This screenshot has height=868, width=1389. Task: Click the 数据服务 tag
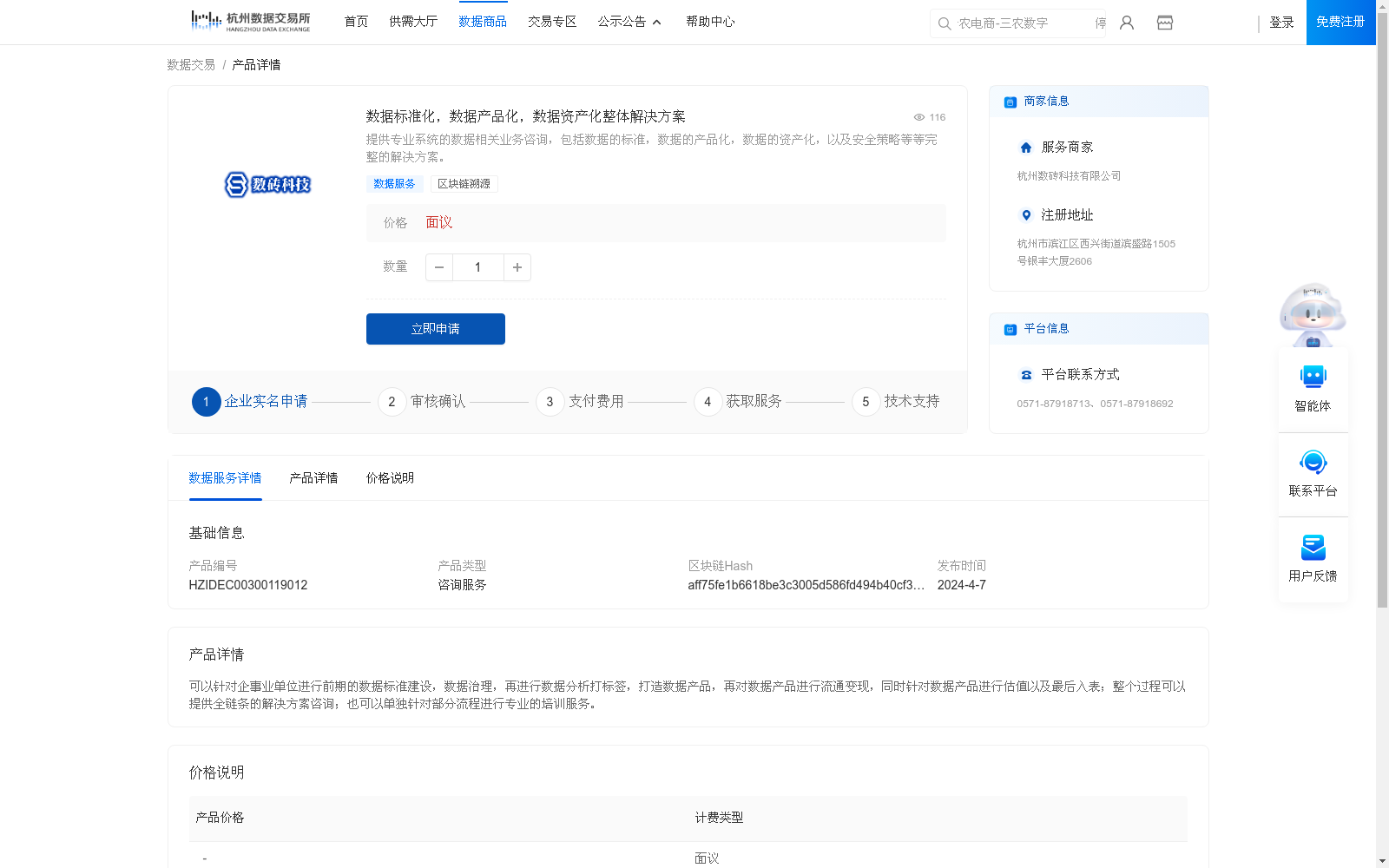coord(395,184)
